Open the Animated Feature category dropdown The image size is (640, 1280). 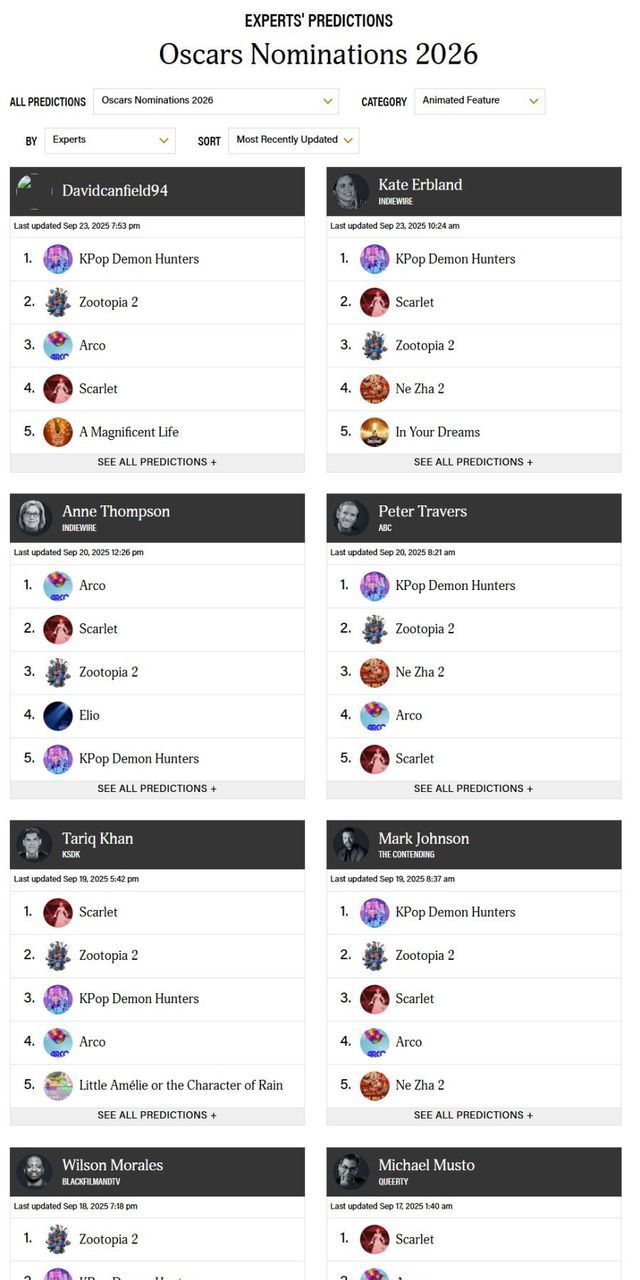[x=479, y=101]
